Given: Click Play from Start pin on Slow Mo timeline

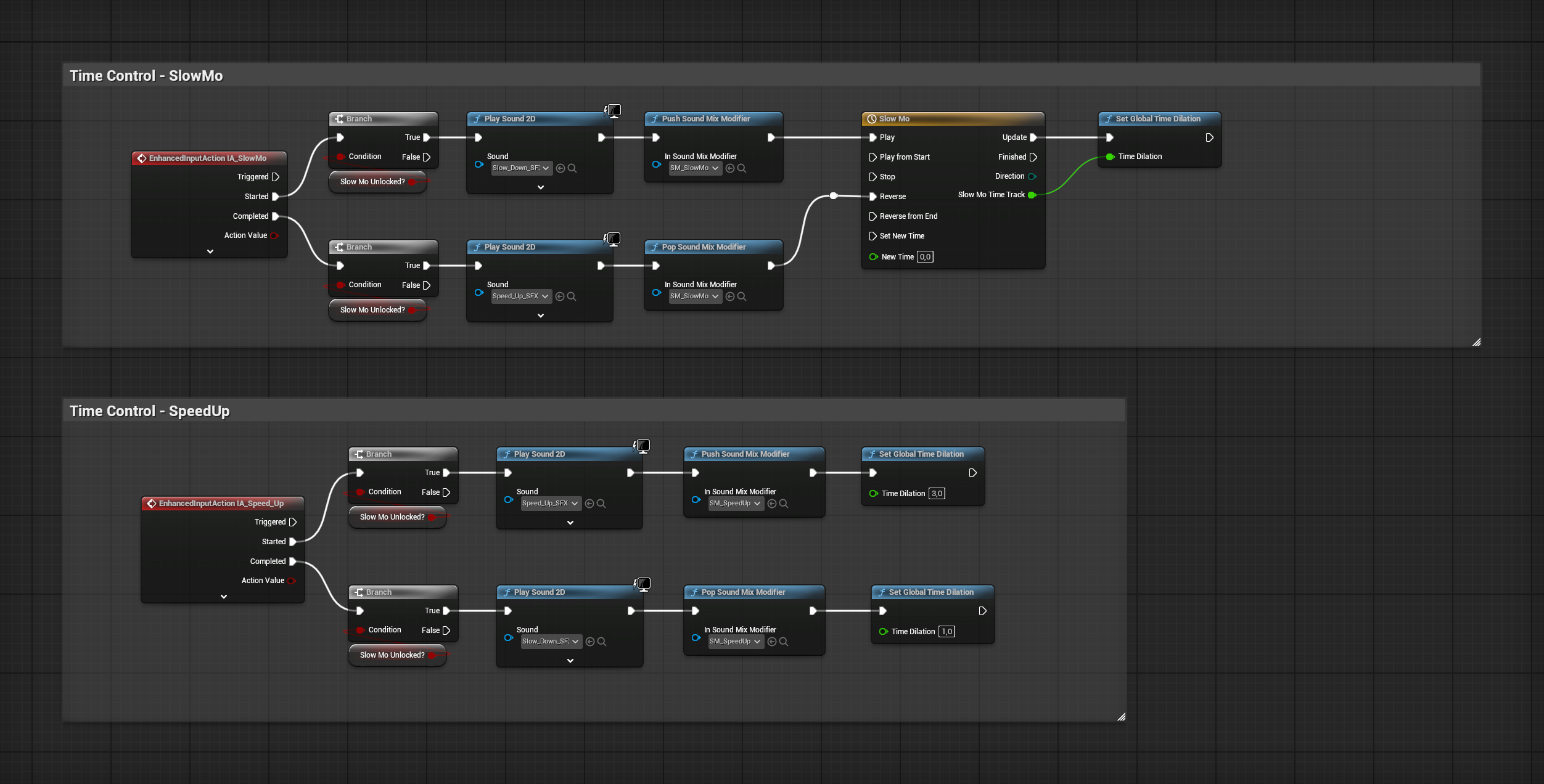Looking at the screenshot, I should pos(873,157).
